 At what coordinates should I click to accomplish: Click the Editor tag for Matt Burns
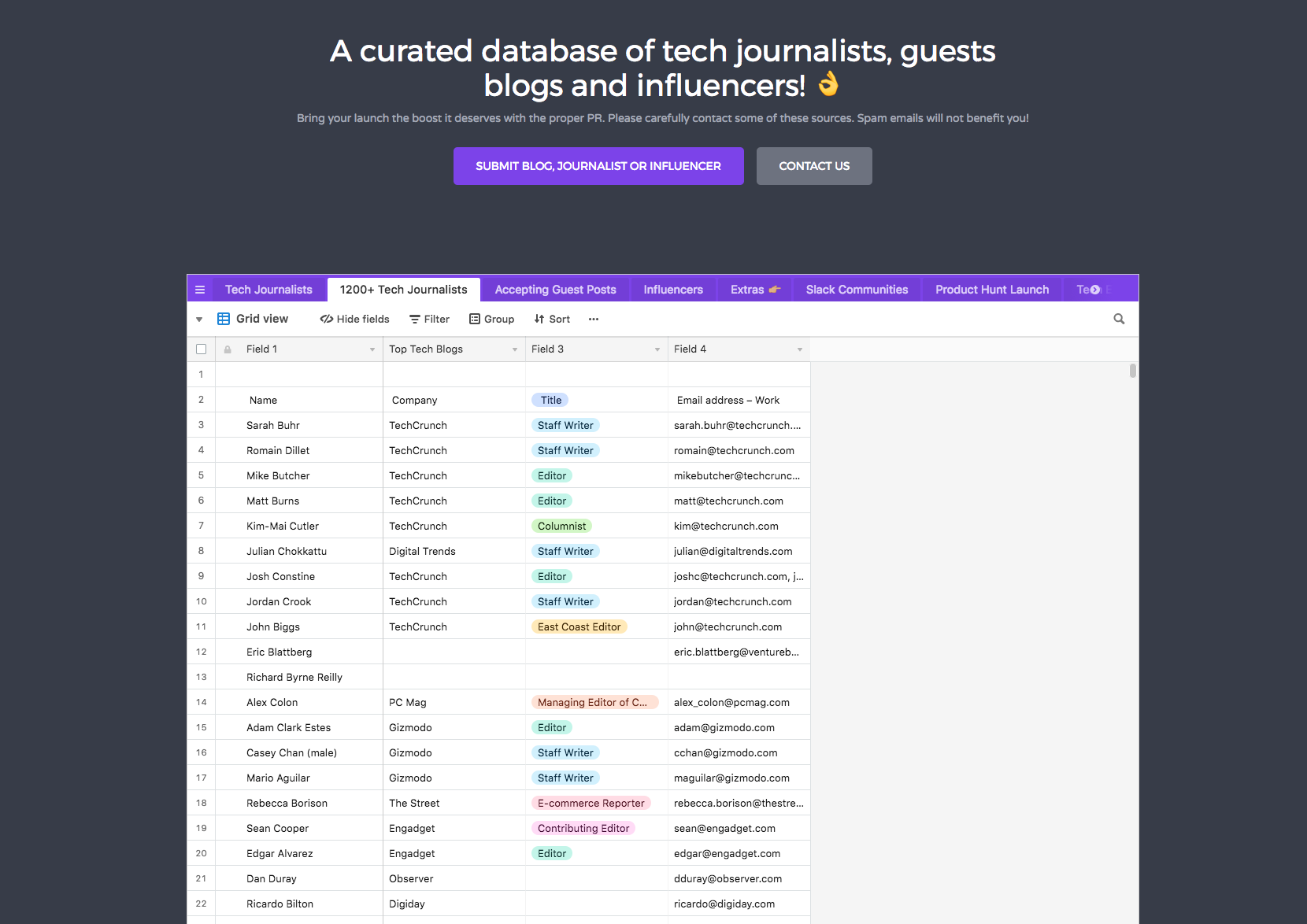point(552,501)
